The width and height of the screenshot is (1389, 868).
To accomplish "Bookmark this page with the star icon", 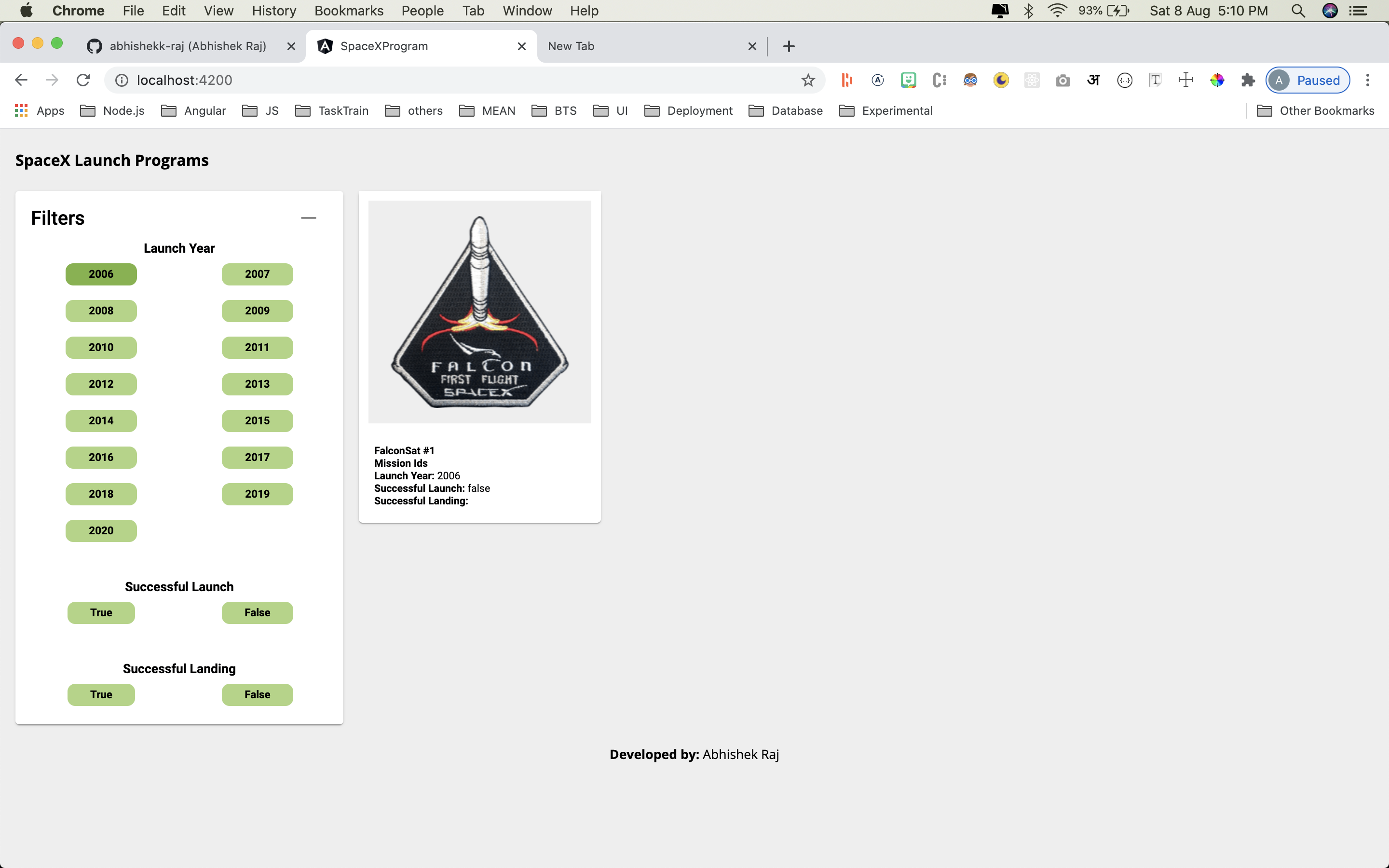I will click(808, 81).
